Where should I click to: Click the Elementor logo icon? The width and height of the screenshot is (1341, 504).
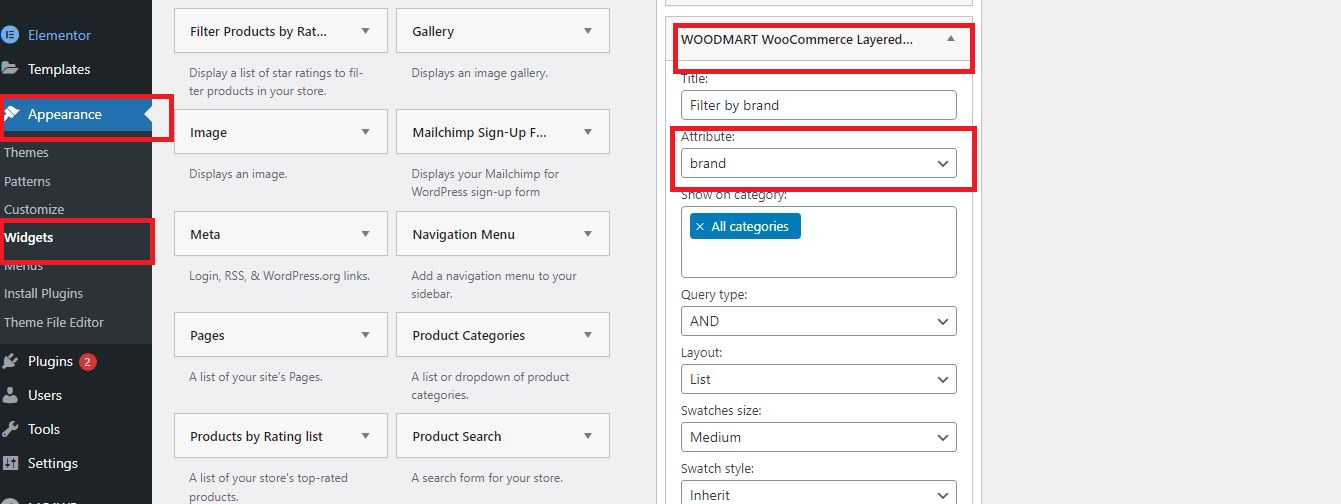(x=10, y=35)
